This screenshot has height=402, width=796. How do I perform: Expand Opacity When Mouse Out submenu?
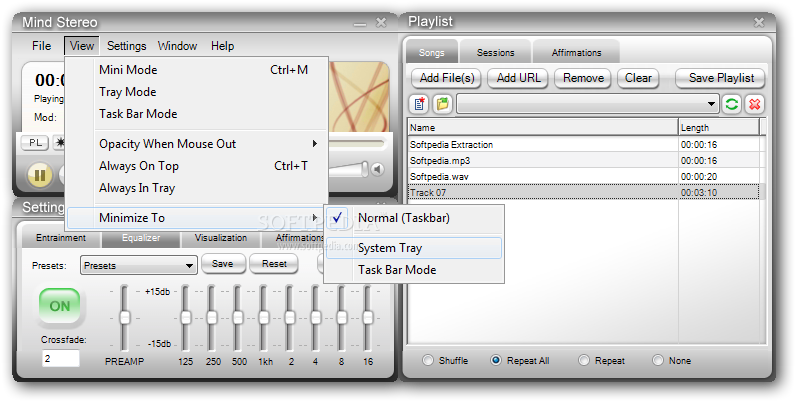pyautogui.click(x=197, y=144)
